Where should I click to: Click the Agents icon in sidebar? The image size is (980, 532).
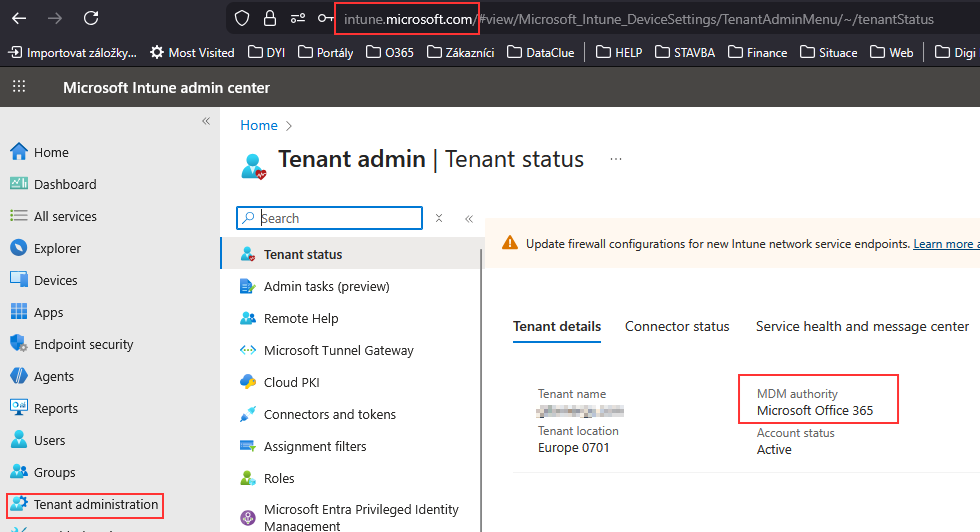point(18,376)
